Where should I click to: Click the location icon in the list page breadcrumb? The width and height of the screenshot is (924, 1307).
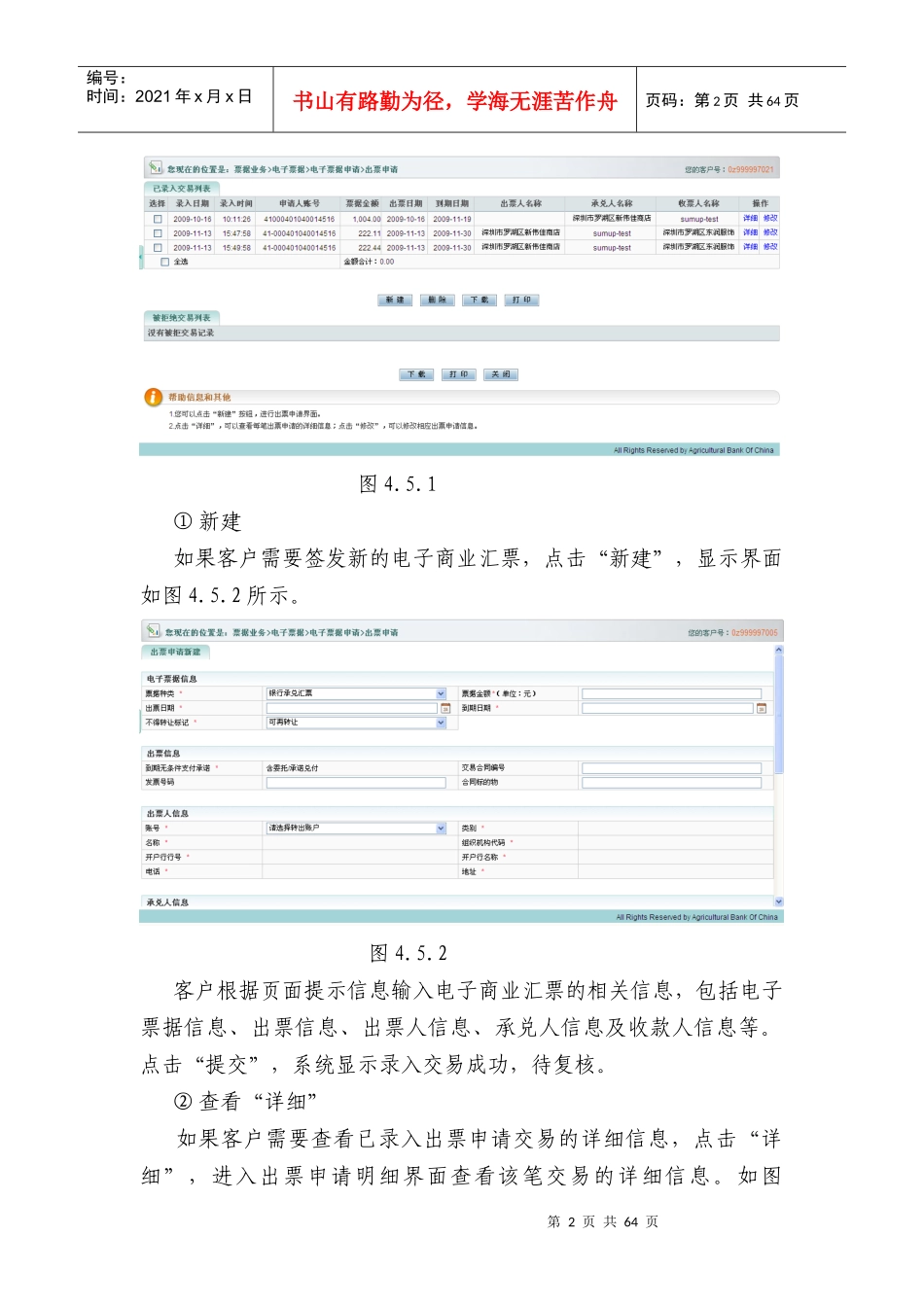click(x=155, y=168)
